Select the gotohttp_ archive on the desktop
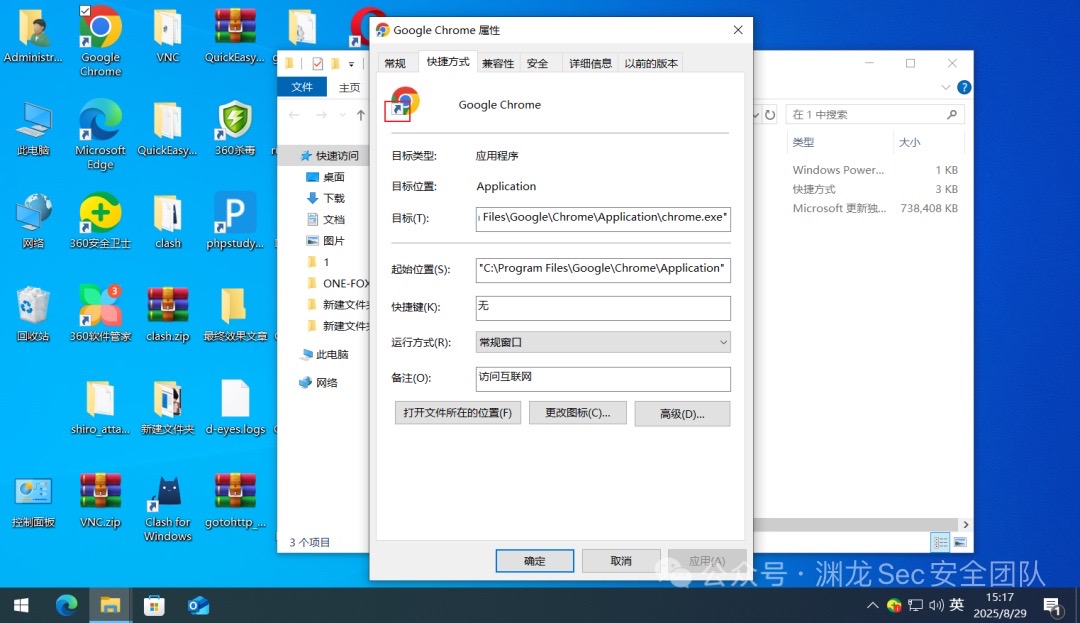 tap(235, 501)
